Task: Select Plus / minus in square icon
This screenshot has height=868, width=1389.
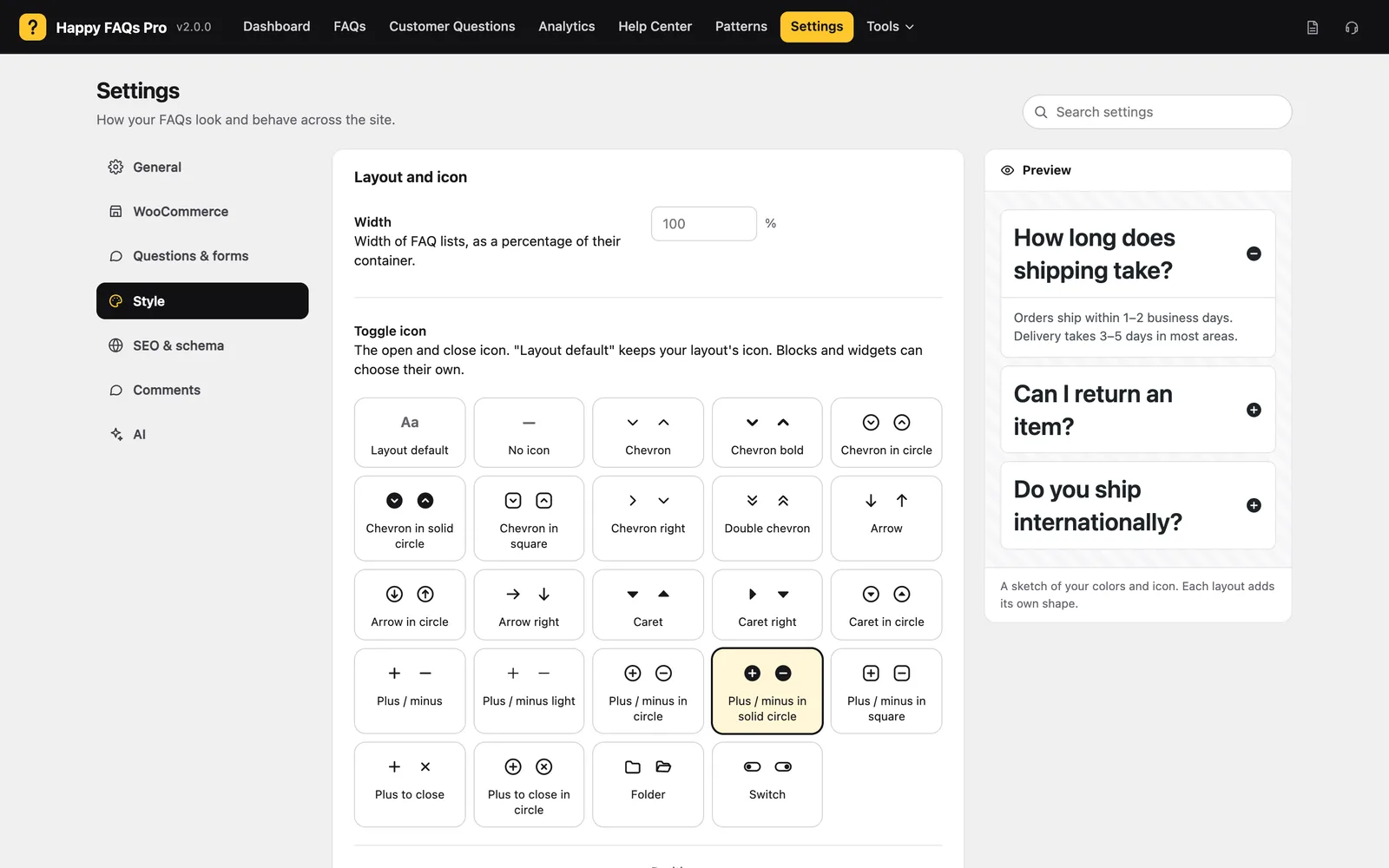Action: coord(886,691)
